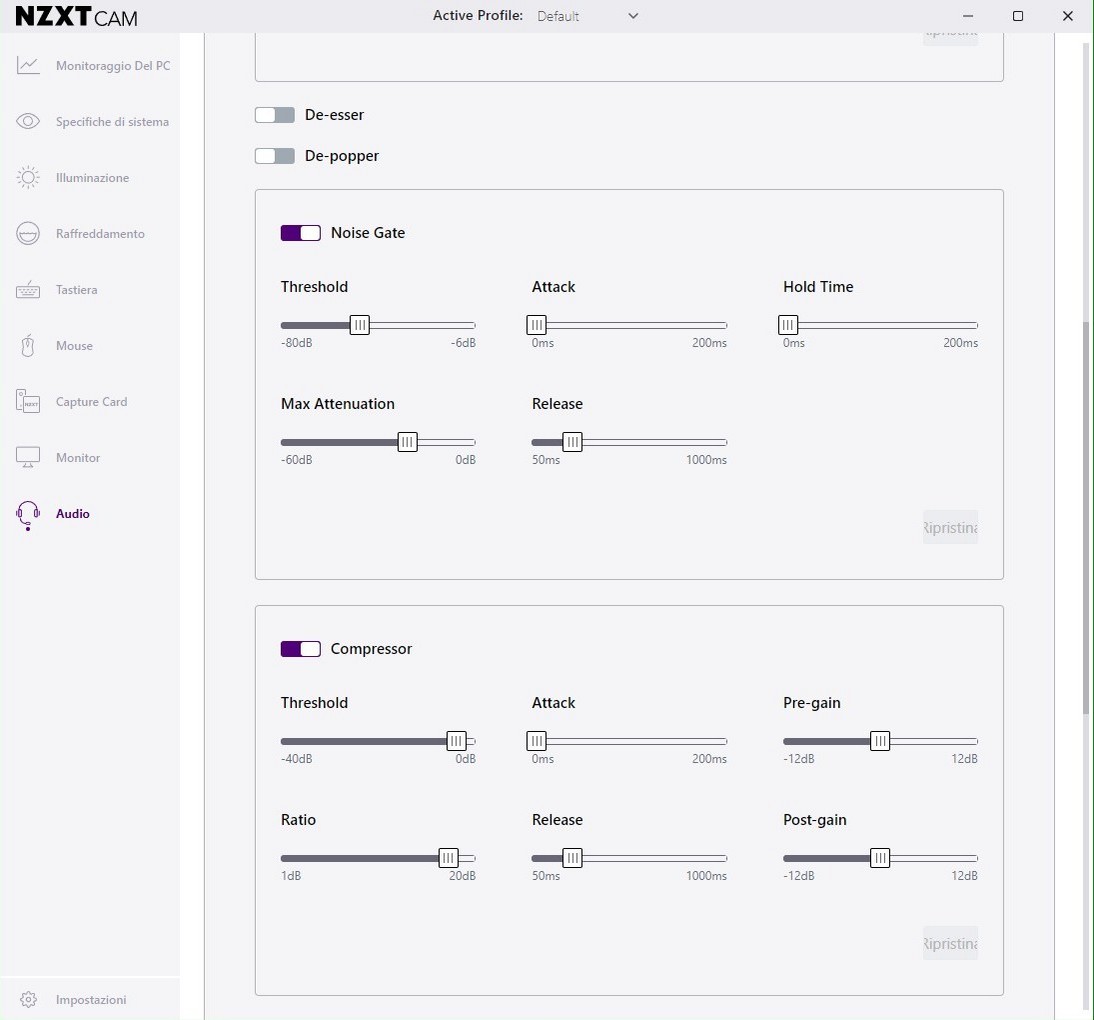This screenshot has height=1020, width=1094.
Task: Click the Capture Card icon
Action: point(28,402)
